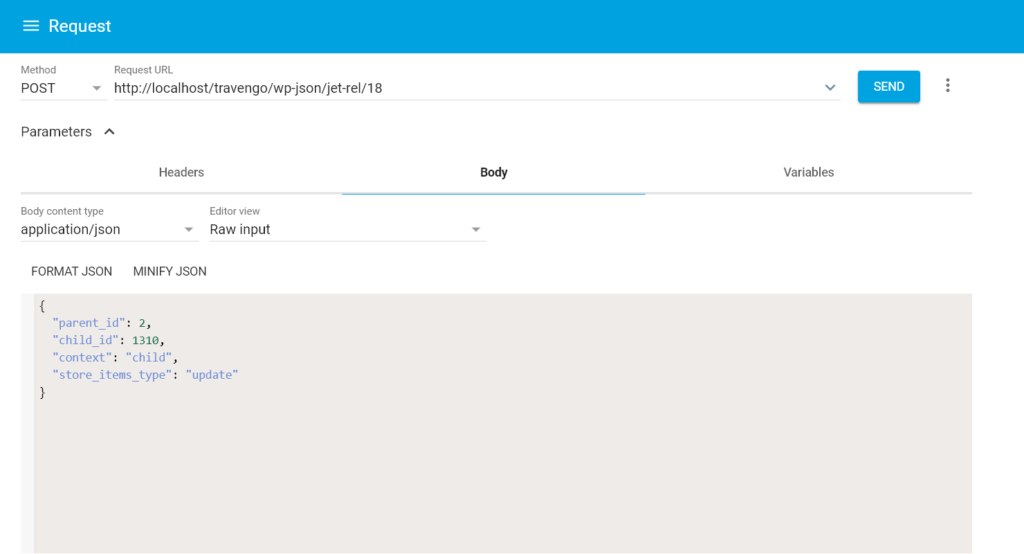The image size is (1024, 554).
Task: Switch to the Headers tab
Action: pos(181,172)
